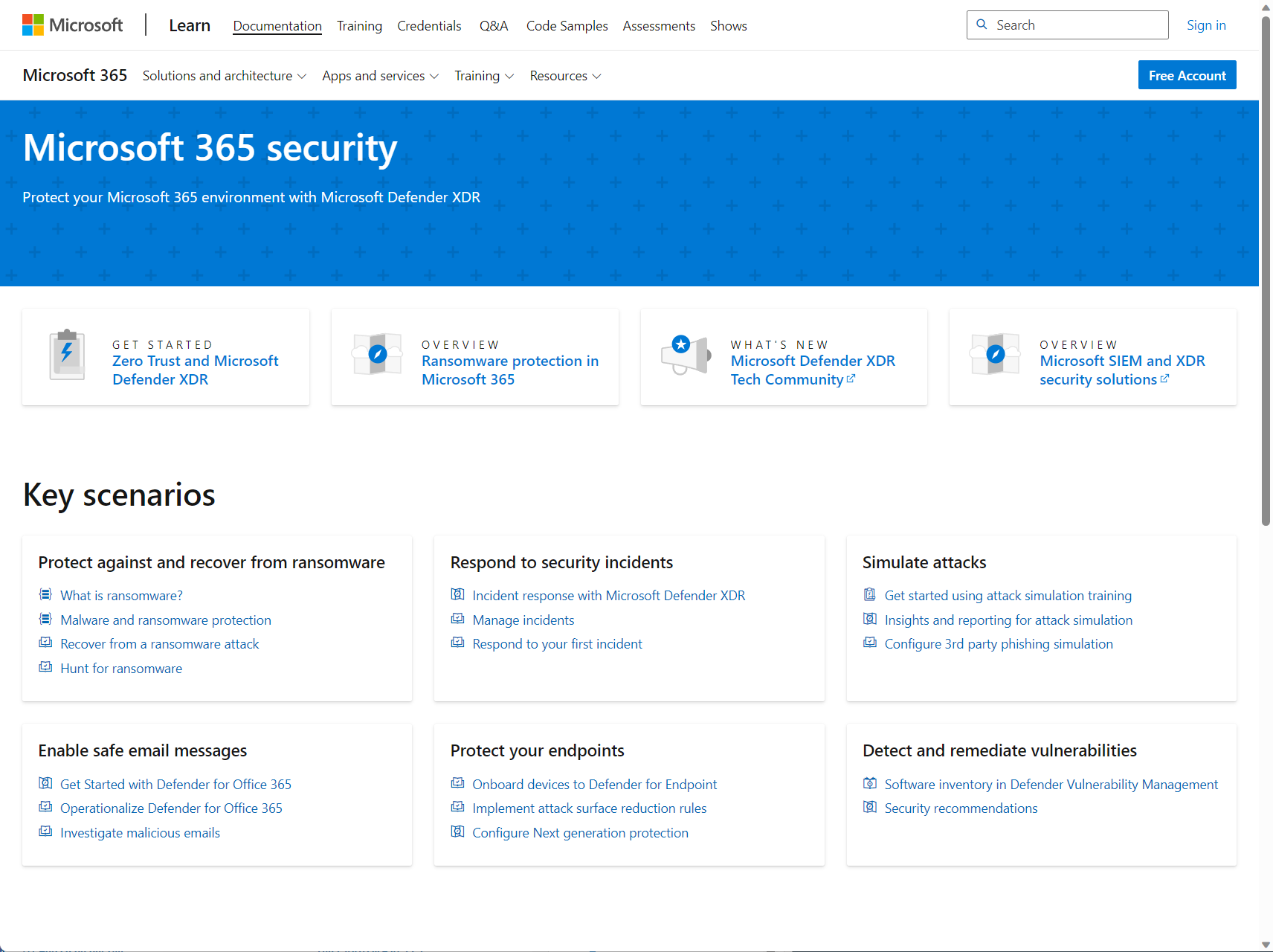Screen dimensions: 1273x952
Task: Click the What's New megaphone icon
Action: 686,355
